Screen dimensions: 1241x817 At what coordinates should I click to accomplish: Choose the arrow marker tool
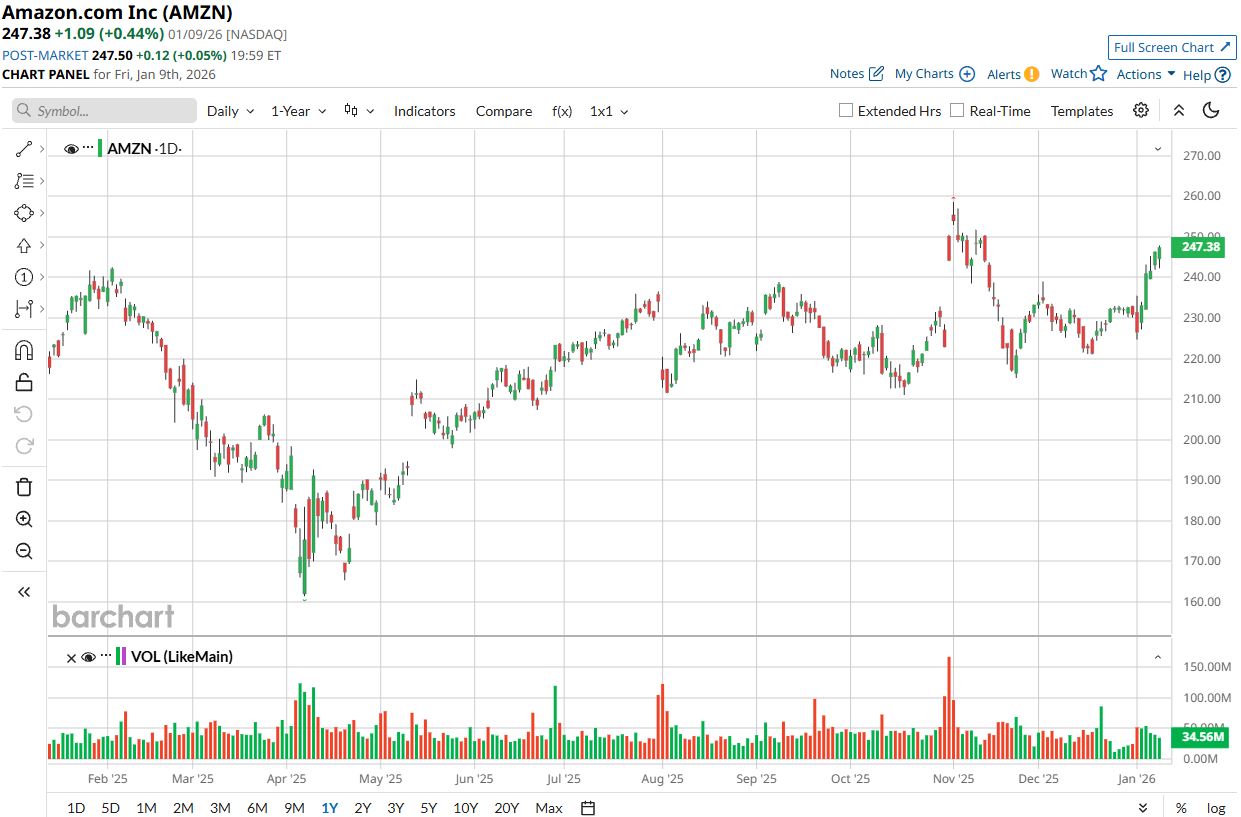click(x=24, y=245)
